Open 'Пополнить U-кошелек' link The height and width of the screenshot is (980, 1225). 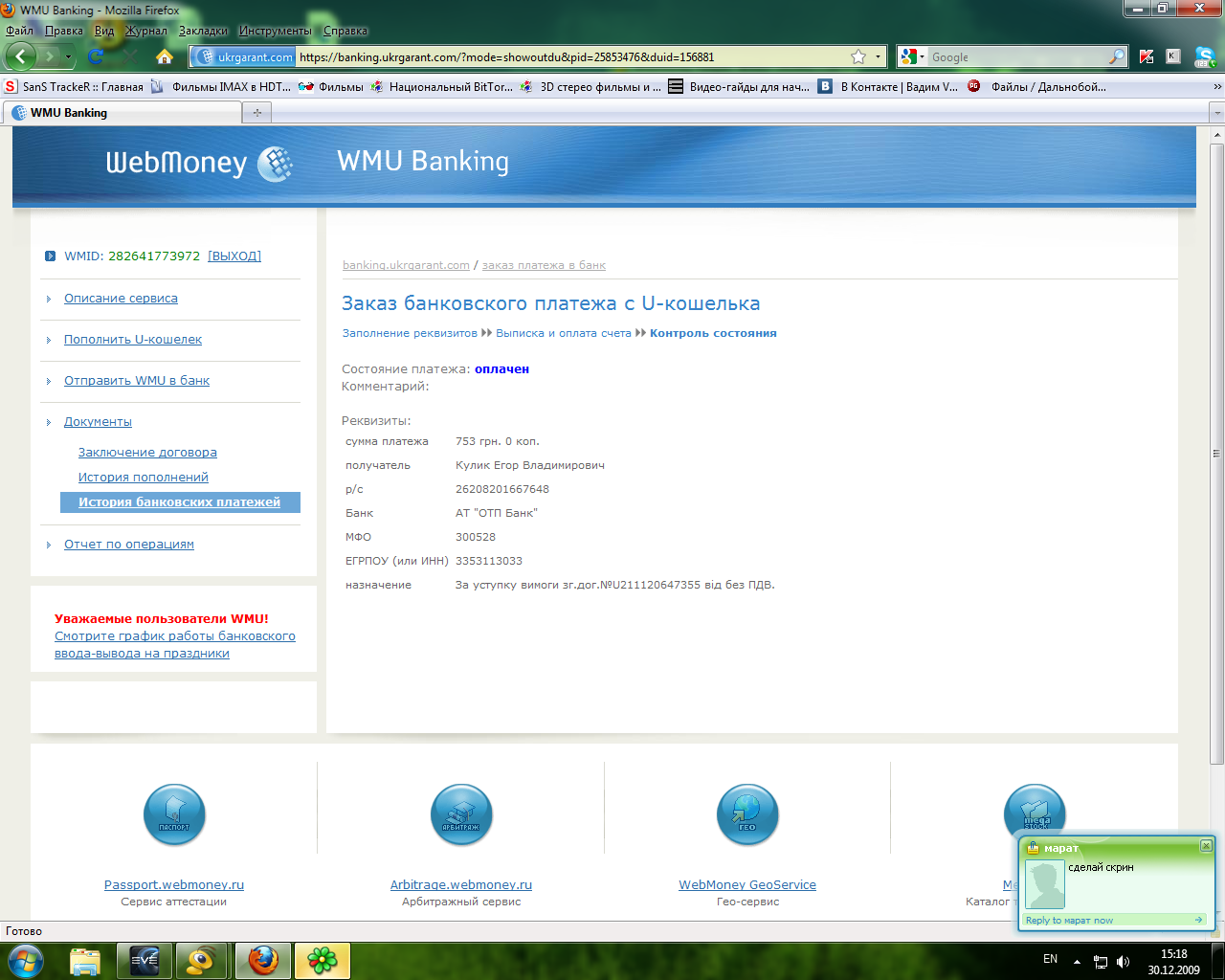(133, 340)
